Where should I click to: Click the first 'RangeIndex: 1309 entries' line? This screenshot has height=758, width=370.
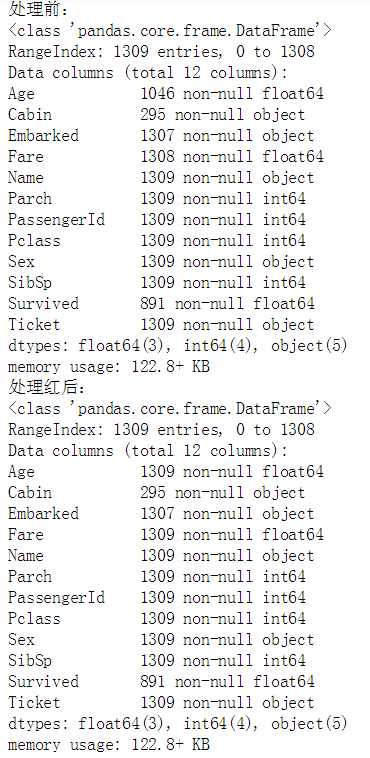pos(161,51)
